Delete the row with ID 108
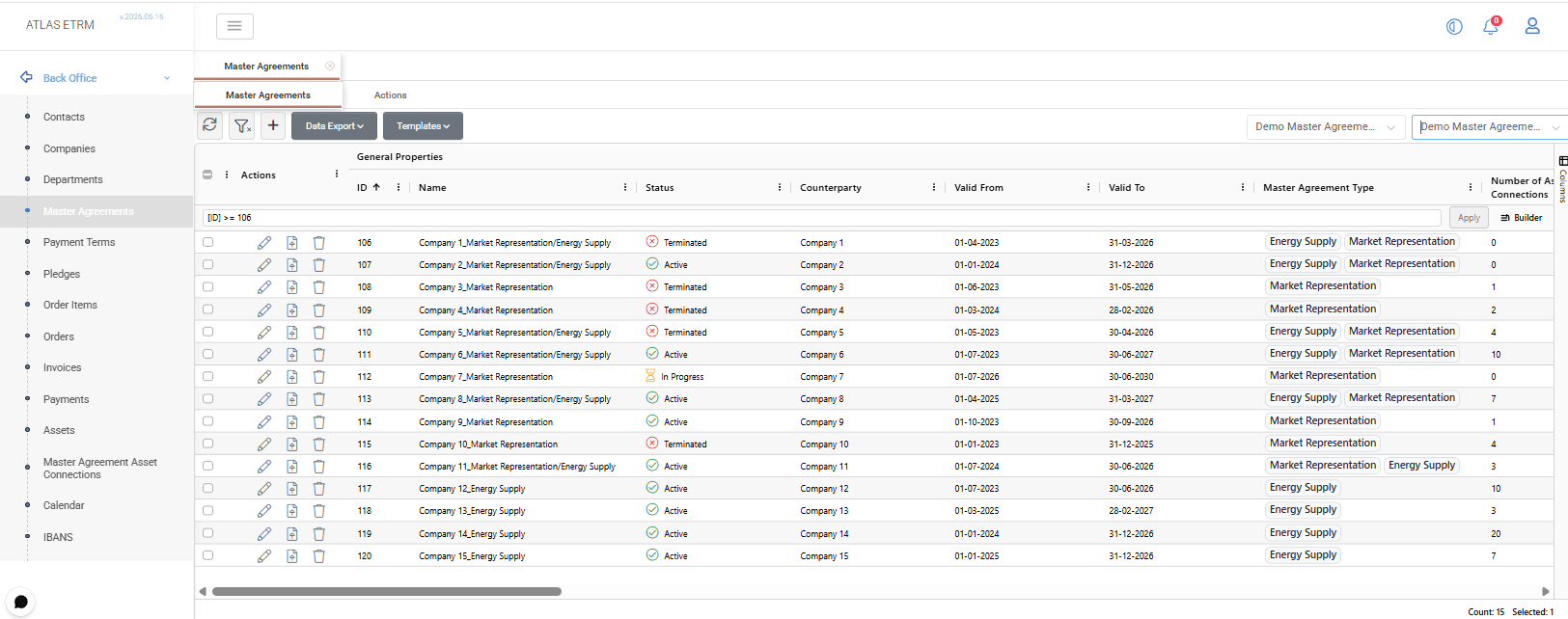 [319, 287]
